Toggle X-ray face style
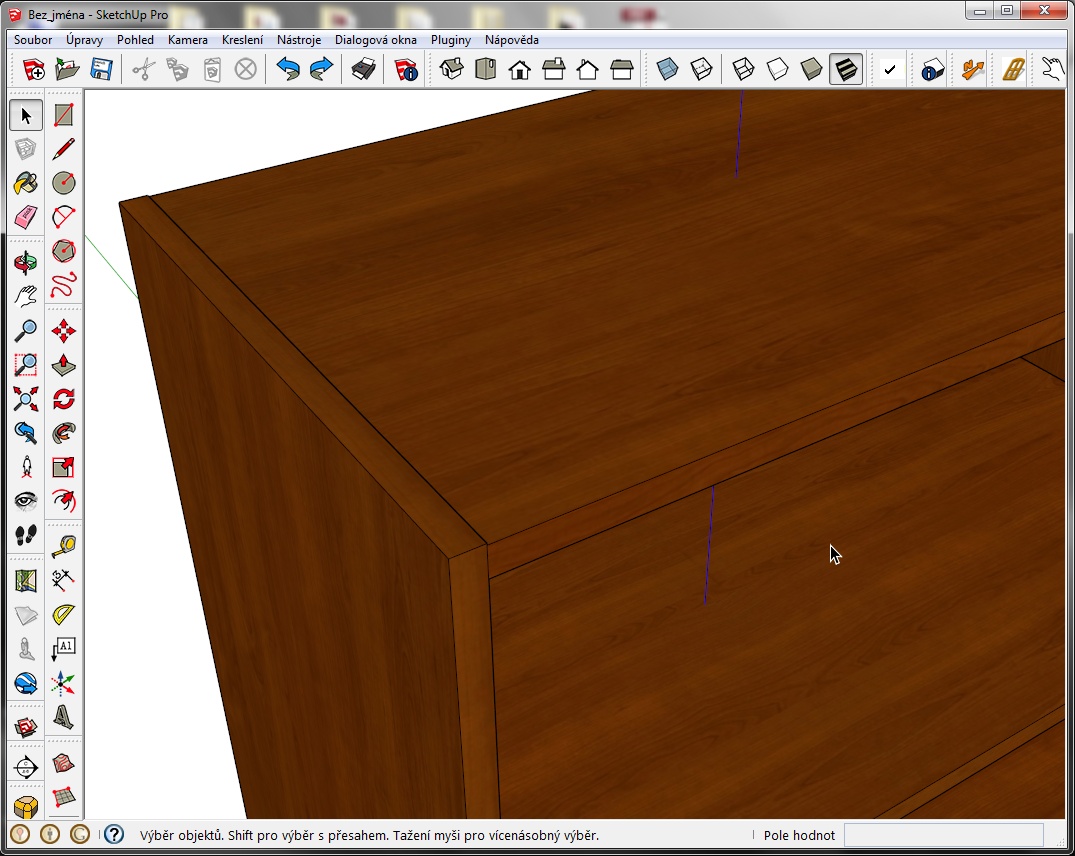 [668, 69]
